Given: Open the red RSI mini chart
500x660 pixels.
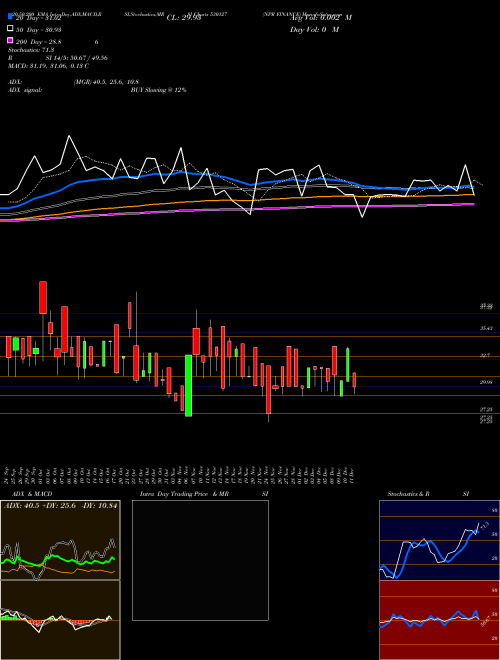Looking at the screenshot, I should [439, 620].
